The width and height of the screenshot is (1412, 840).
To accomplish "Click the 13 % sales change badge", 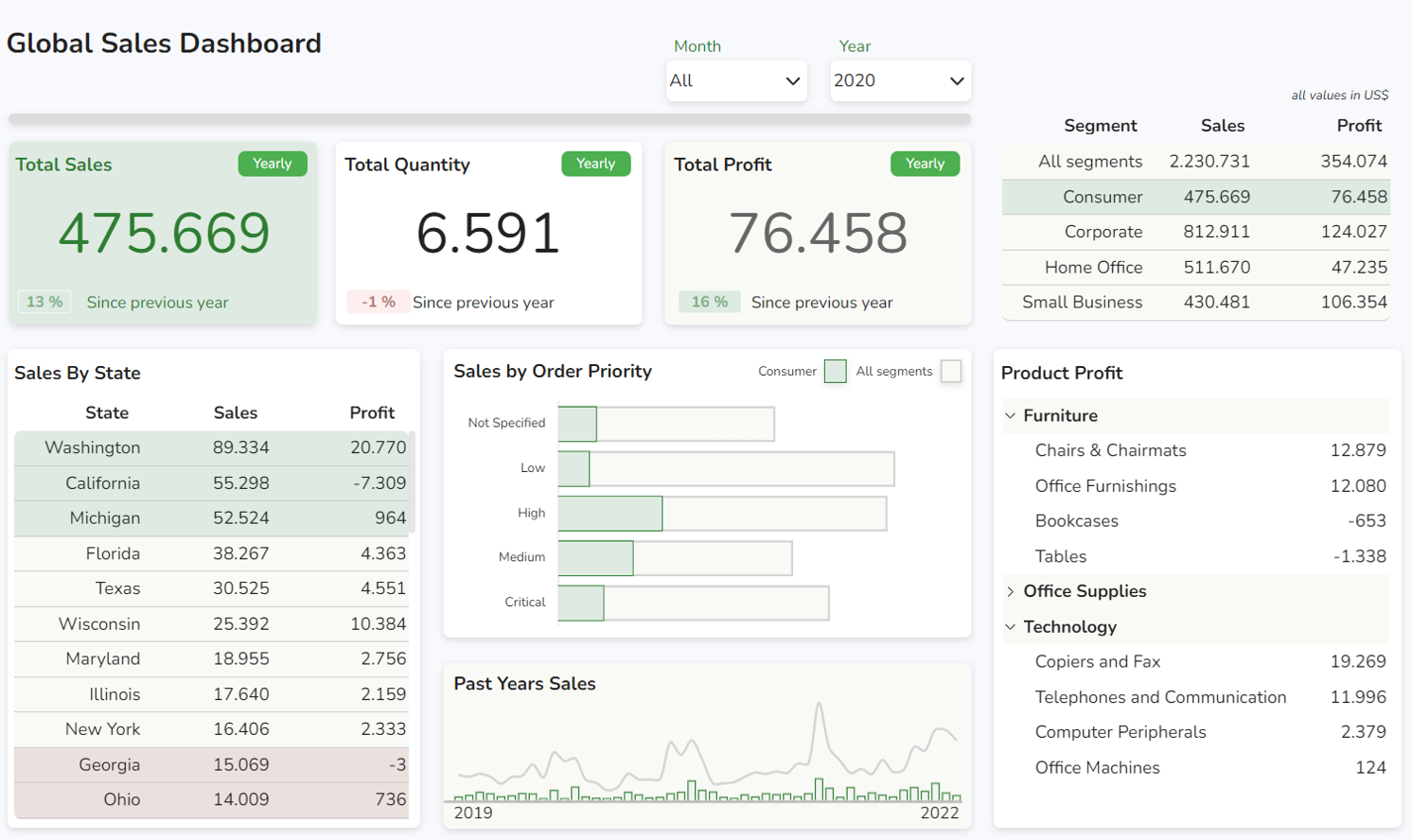I will [44, 303].
